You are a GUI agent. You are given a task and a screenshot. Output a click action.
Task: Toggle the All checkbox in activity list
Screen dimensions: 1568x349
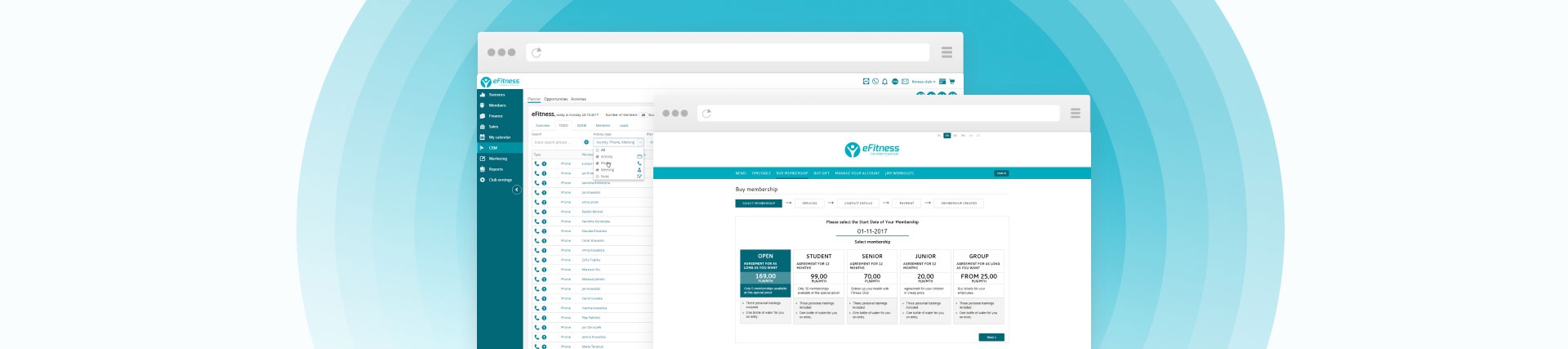(597, 150)
